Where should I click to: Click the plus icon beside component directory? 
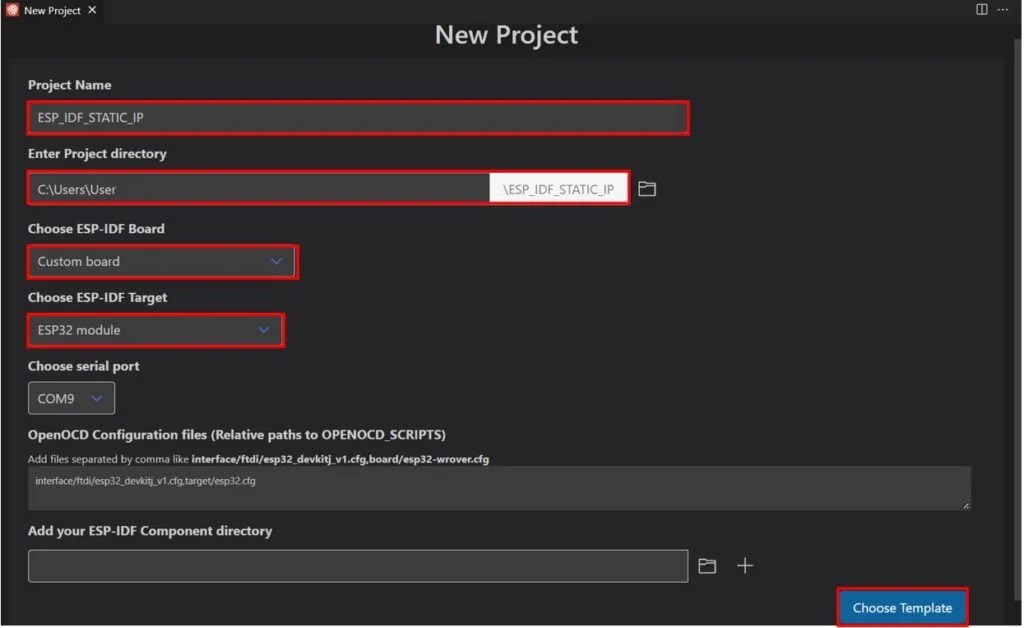click(744, 565)
